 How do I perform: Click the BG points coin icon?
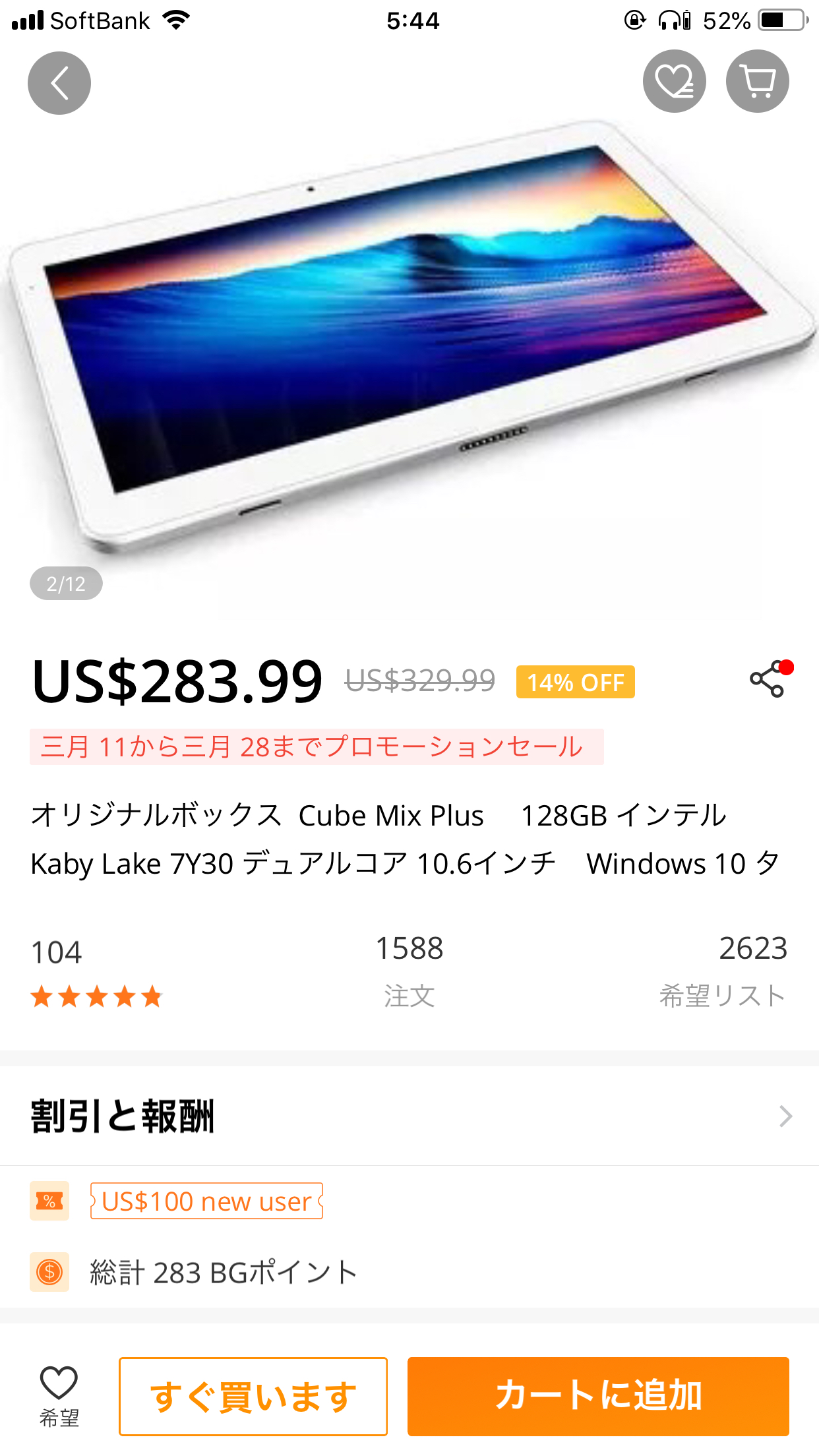click(x=49, y=1271)
